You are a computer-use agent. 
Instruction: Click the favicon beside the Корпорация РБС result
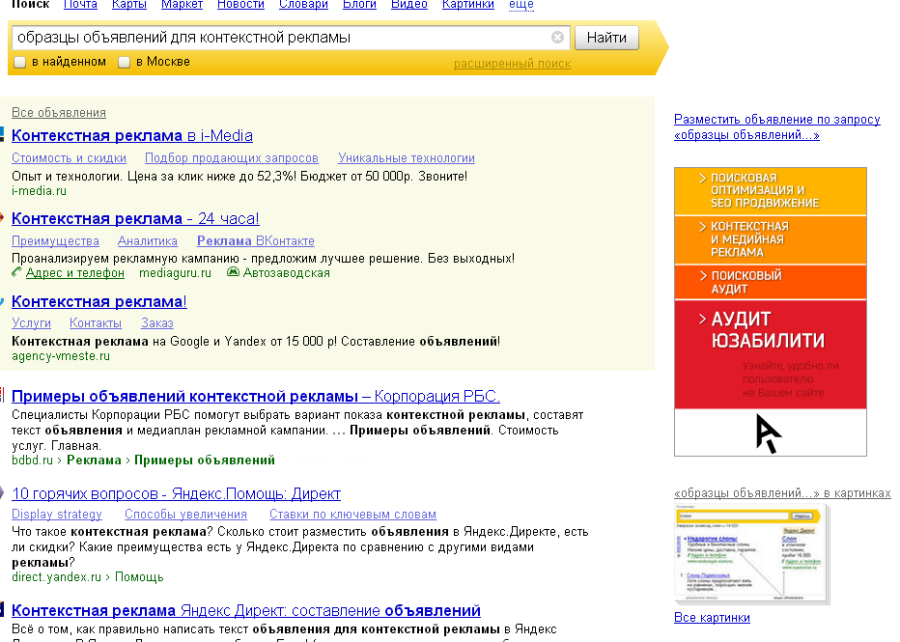[3, 396]
